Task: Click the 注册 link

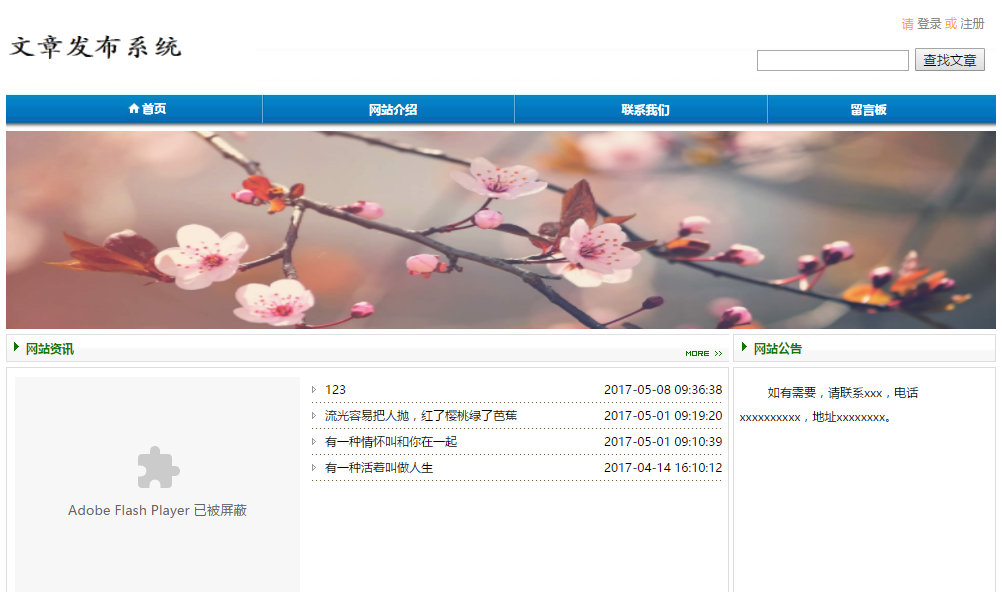Action: [x=972, y=24]
